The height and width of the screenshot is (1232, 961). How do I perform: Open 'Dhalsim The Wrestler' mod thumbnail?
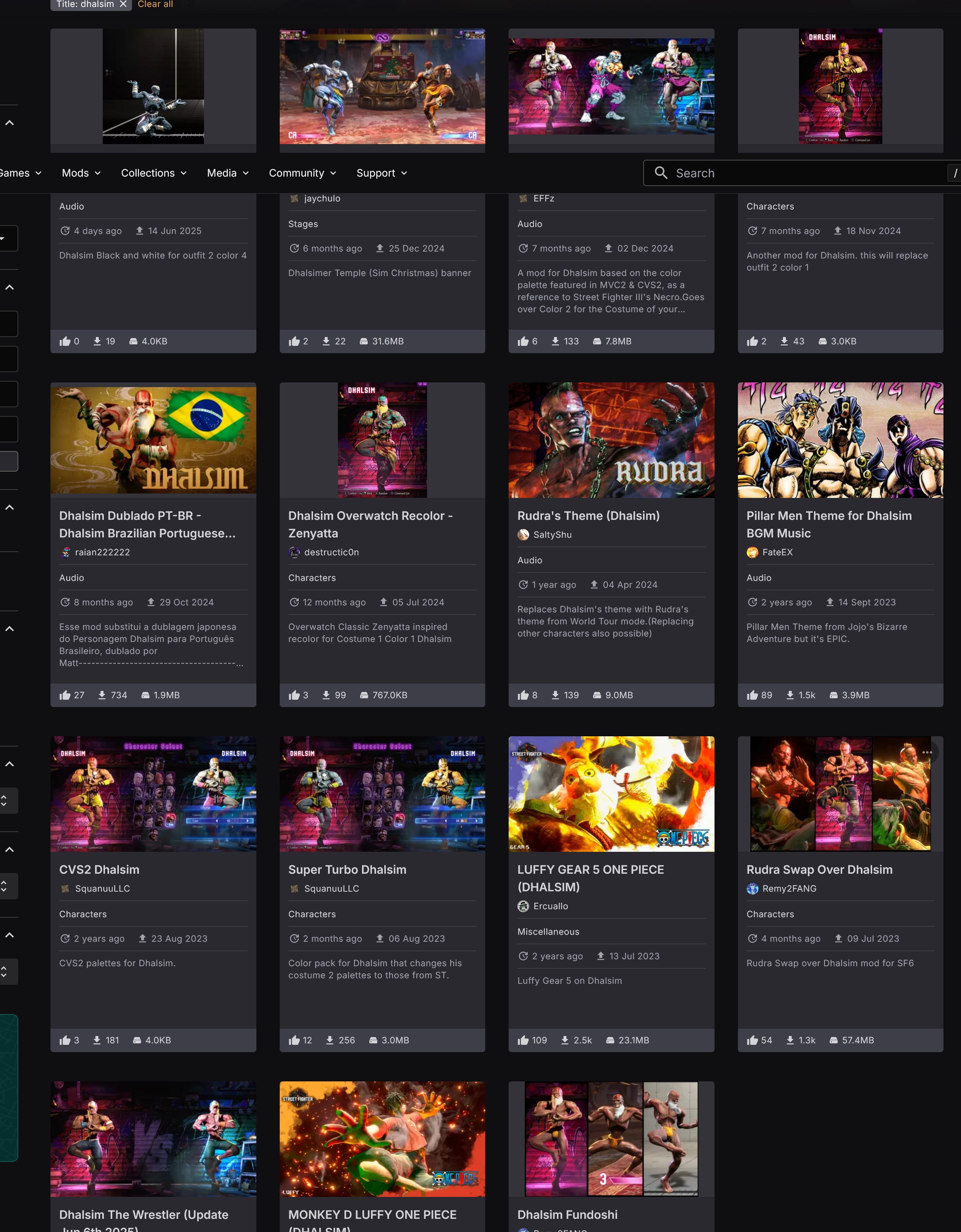153,1138
